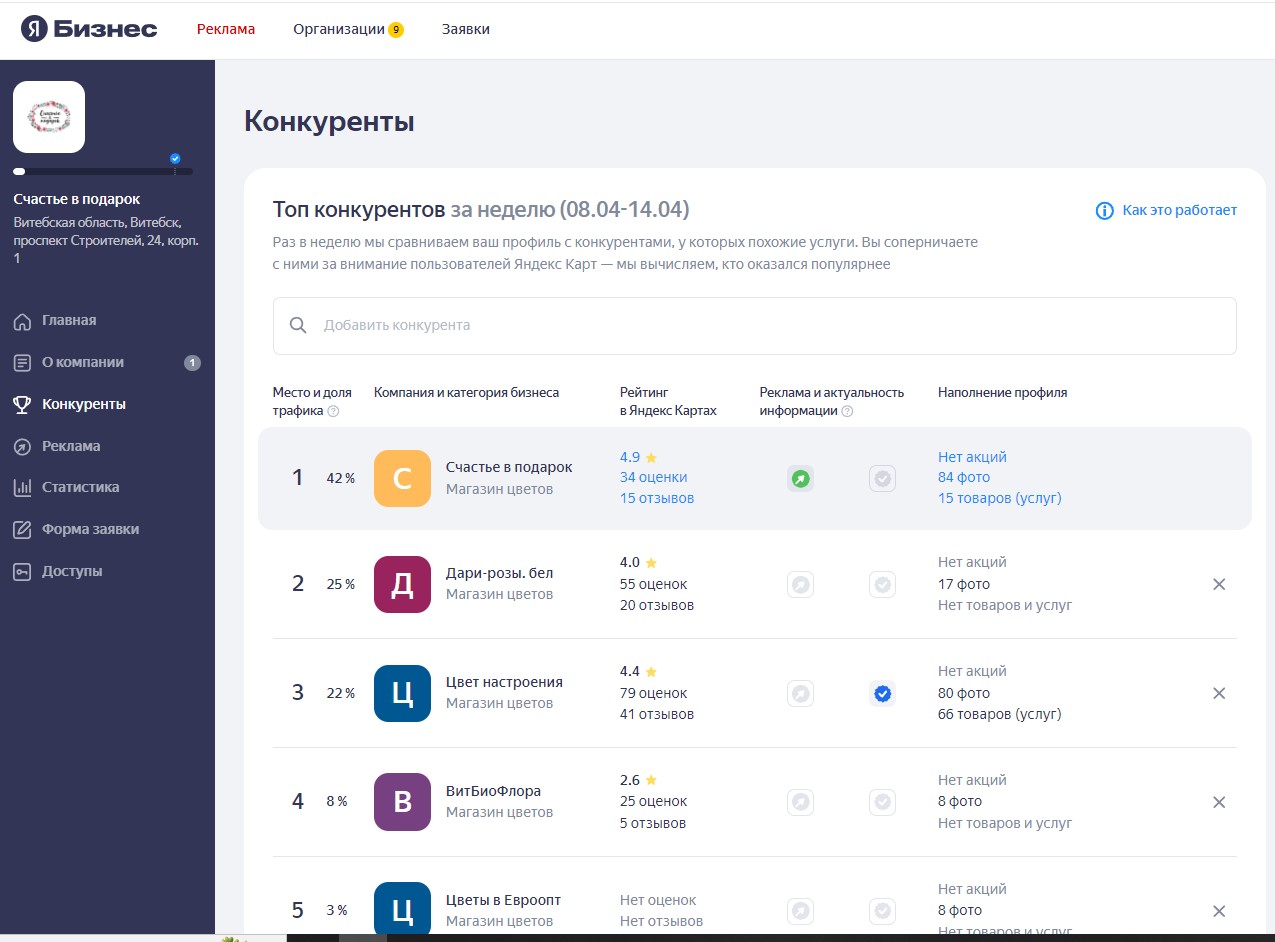This screenshot has height=942, width=1275.
Task: Click the trophy icon next to Конкуренты
Action: (x=22, y=405)
